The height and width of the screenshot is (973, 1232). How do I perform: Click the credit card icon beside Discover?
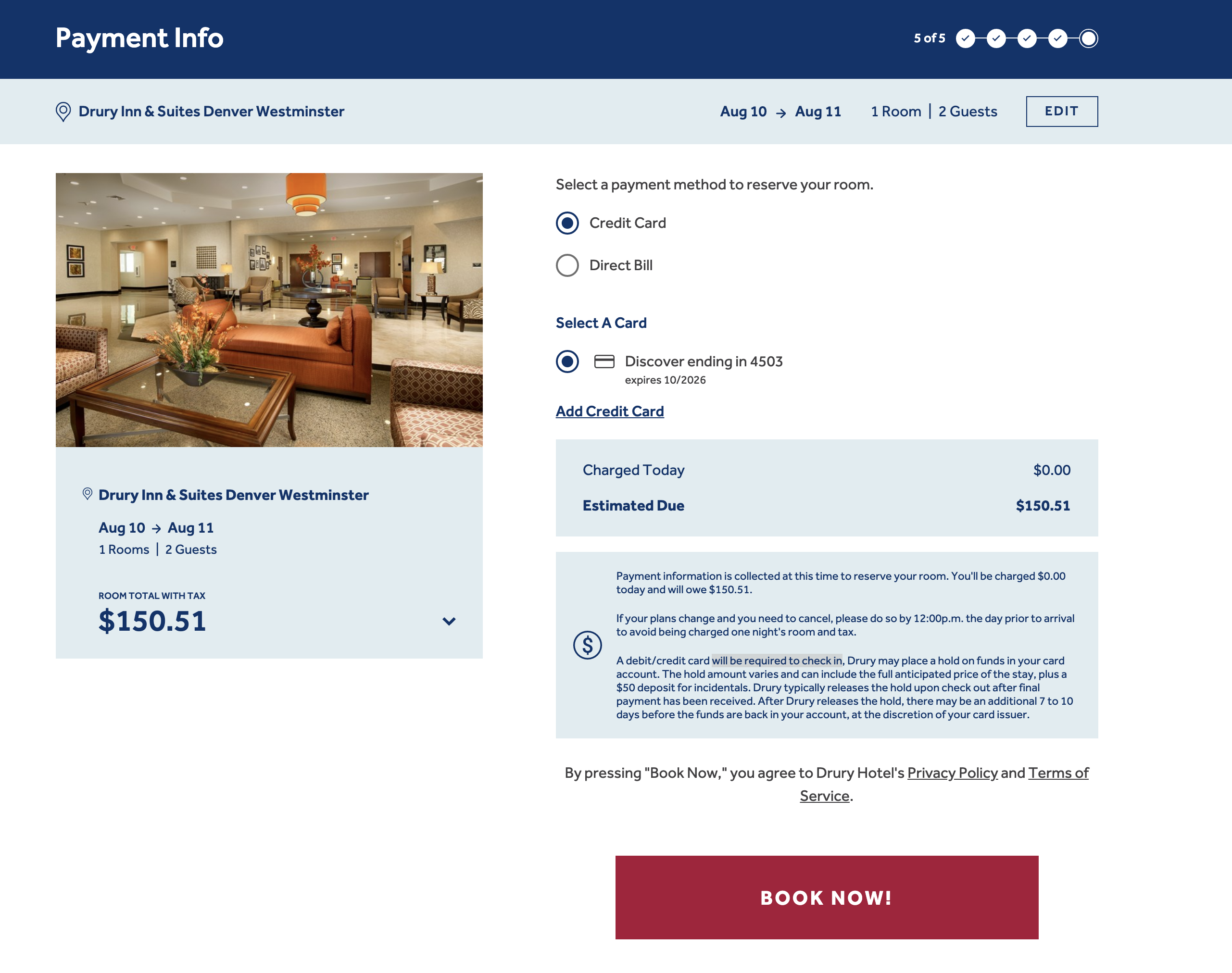coord(604,362)
